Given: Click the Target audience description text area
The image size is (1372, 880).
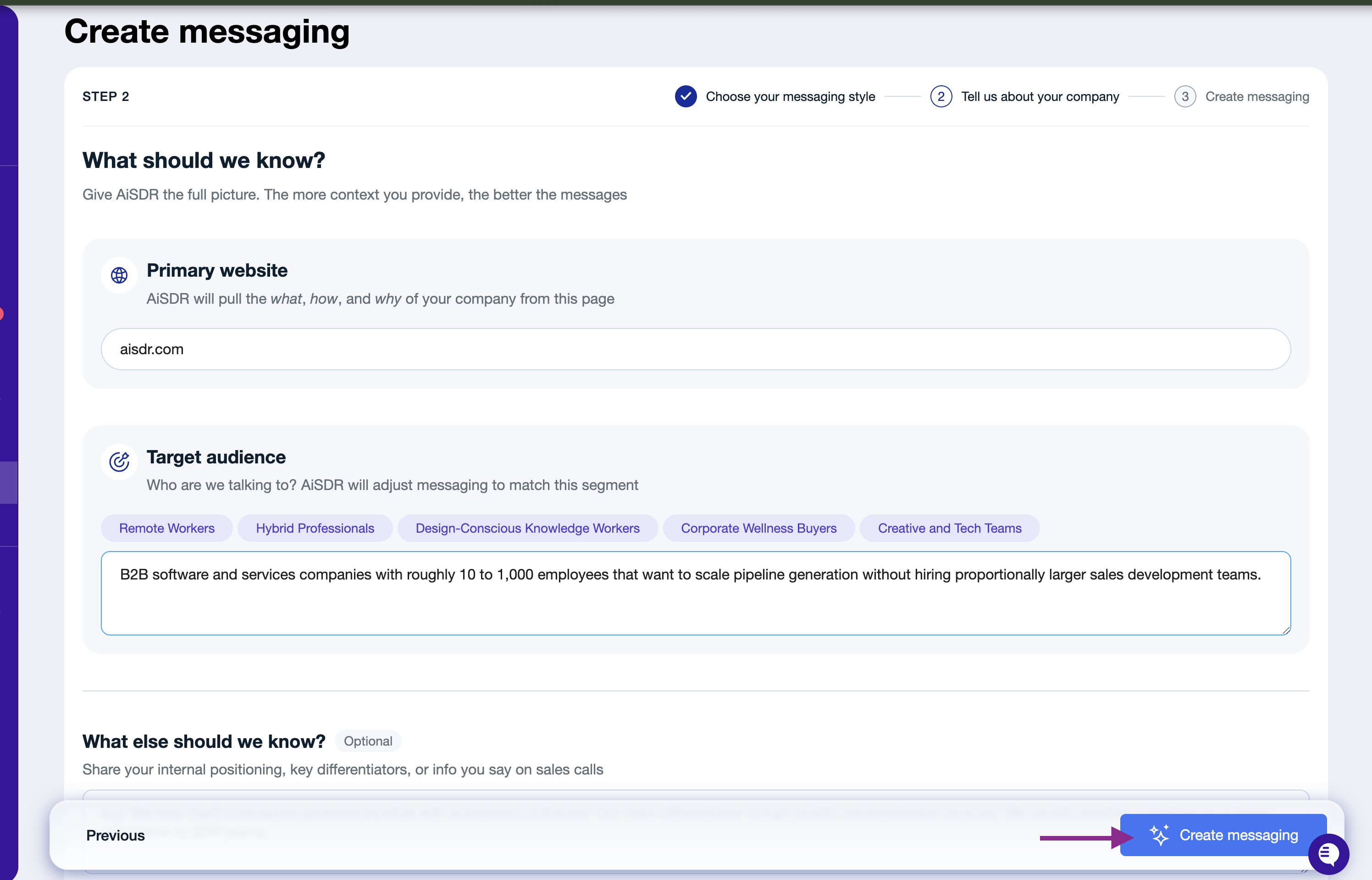Looking at the screenshot, I should point(696,593).
